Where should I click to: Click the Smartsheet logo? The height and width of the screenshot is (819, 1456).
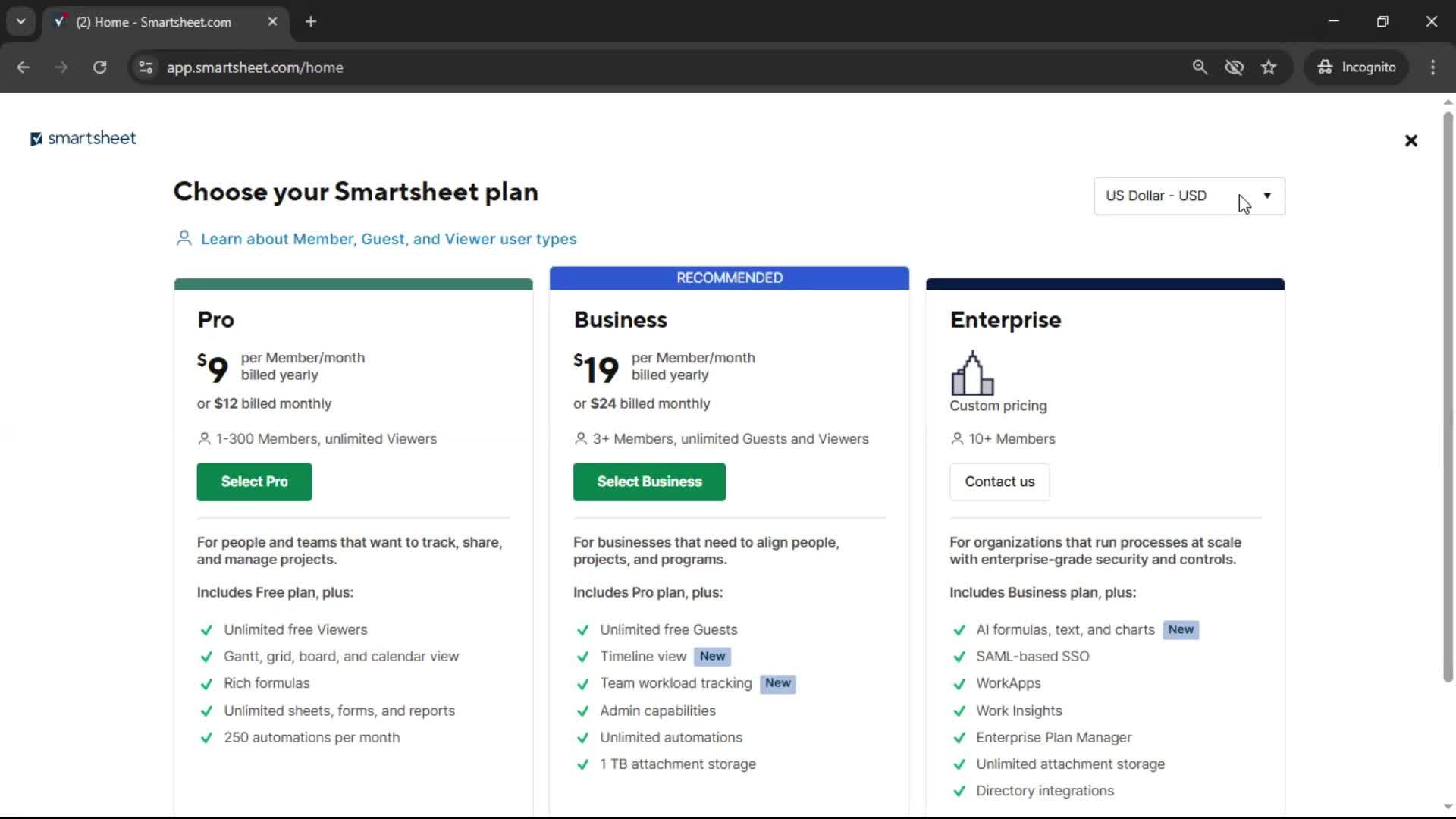82,138
